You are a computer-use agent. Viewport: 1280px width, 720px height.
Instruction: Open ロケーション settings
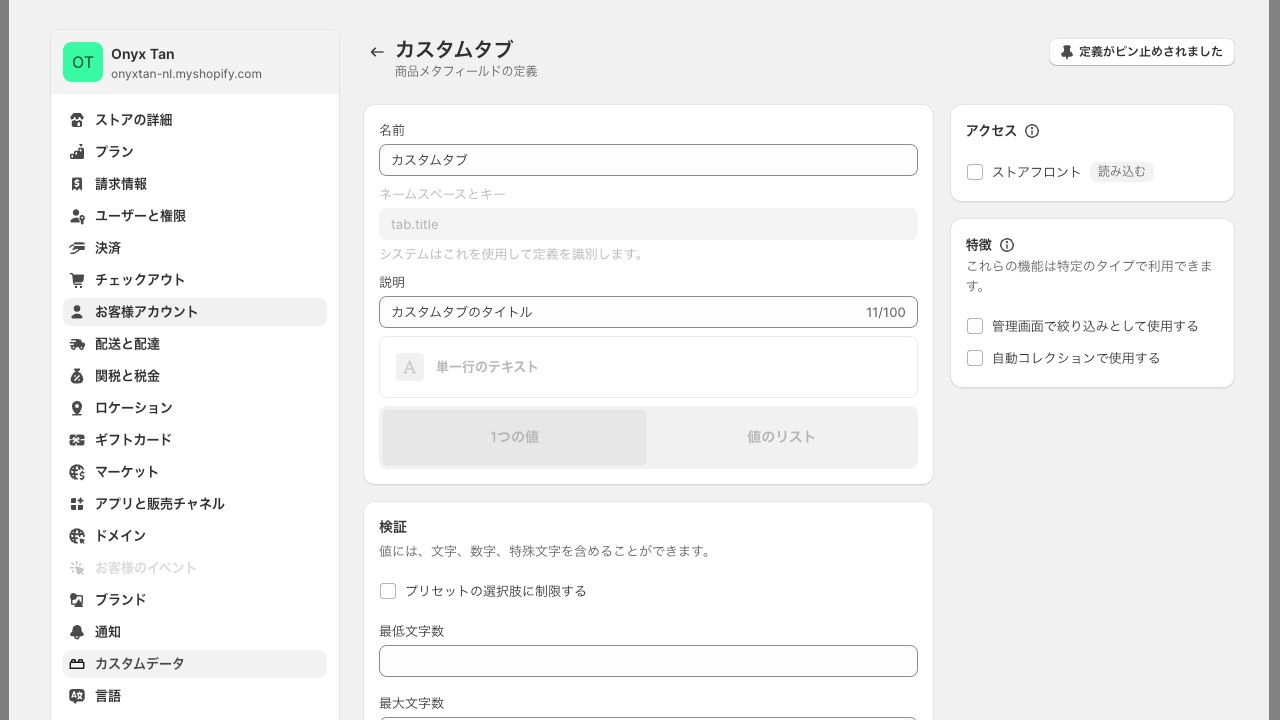195,408
